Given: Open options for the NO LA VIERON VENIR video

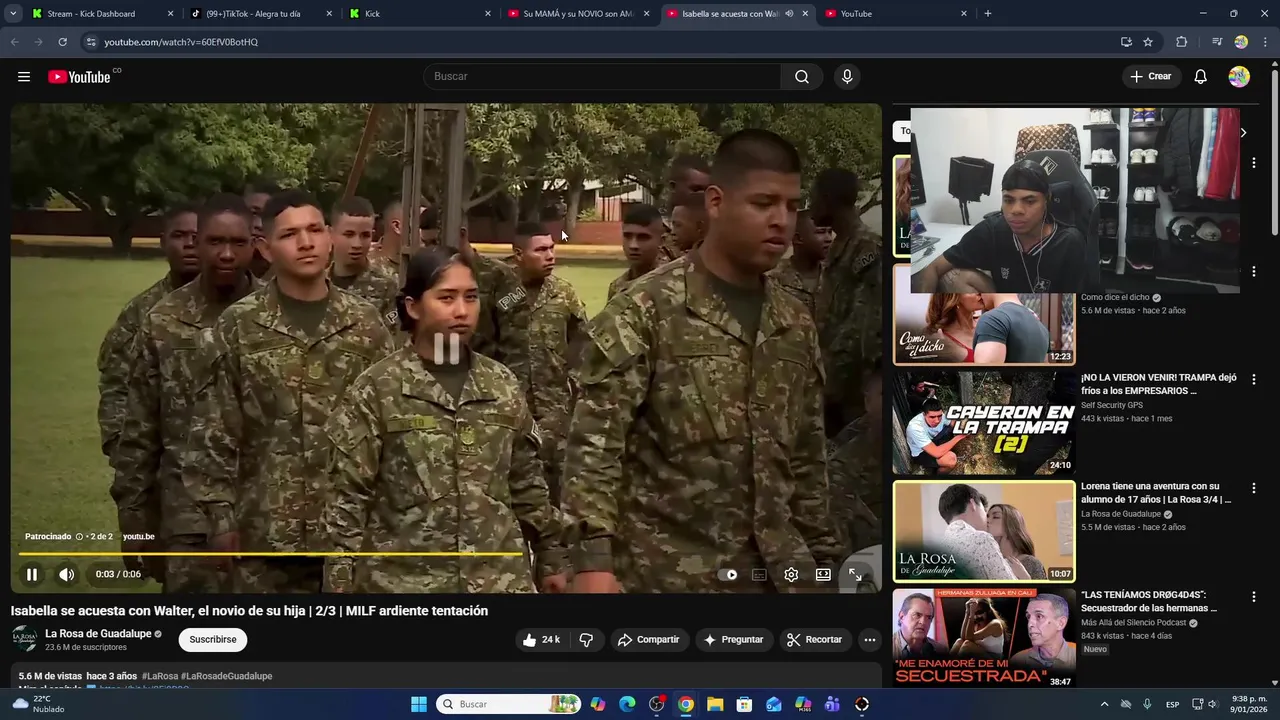Looking at the screenshot, I should 1253,380.
